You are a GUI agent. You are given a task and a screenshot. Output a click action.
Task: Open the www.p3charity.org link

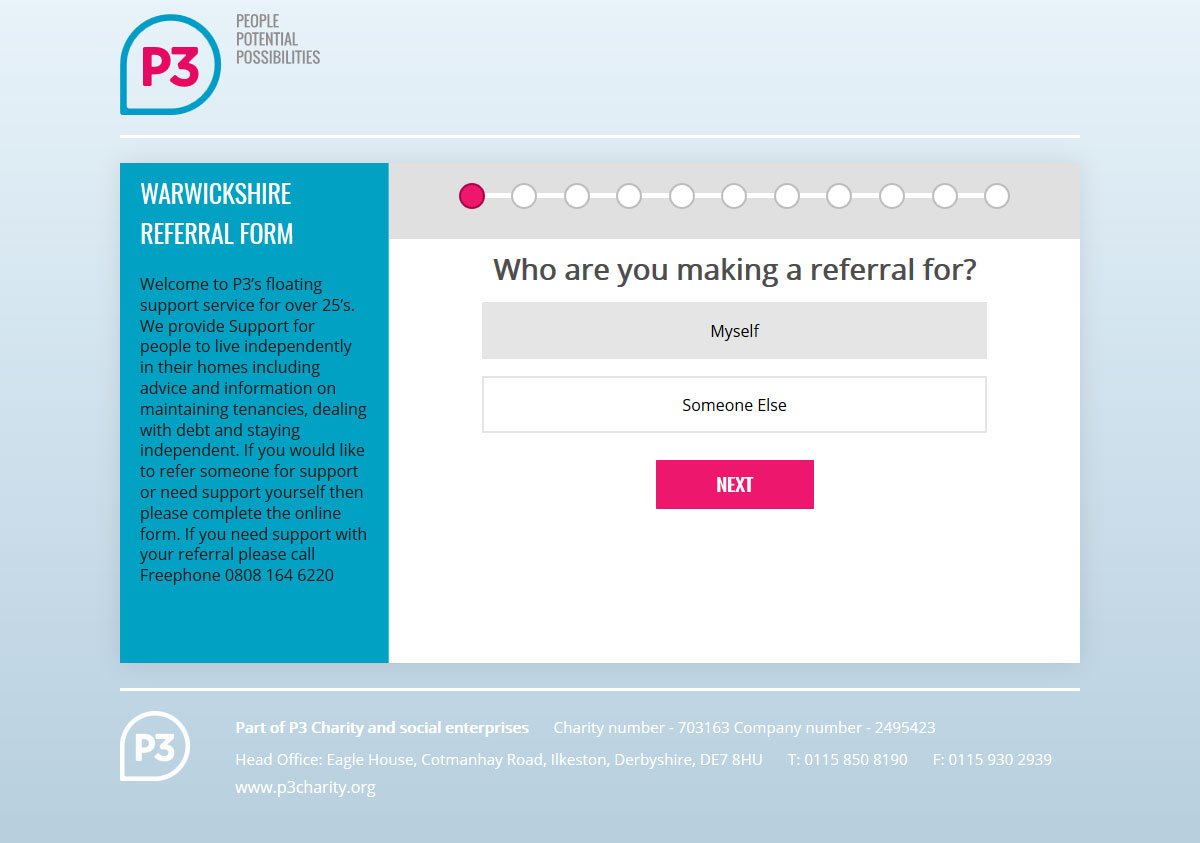click(x=305, y=787)
